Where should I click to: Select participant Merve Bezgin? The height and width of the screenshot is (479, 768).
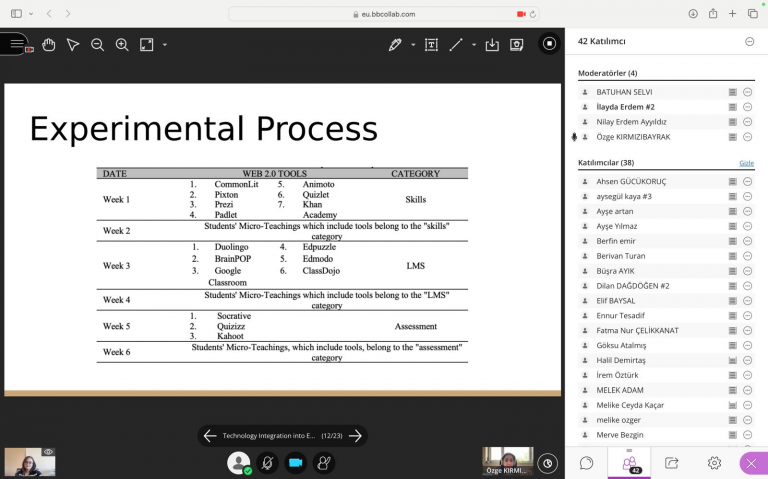tap(666, 435)
